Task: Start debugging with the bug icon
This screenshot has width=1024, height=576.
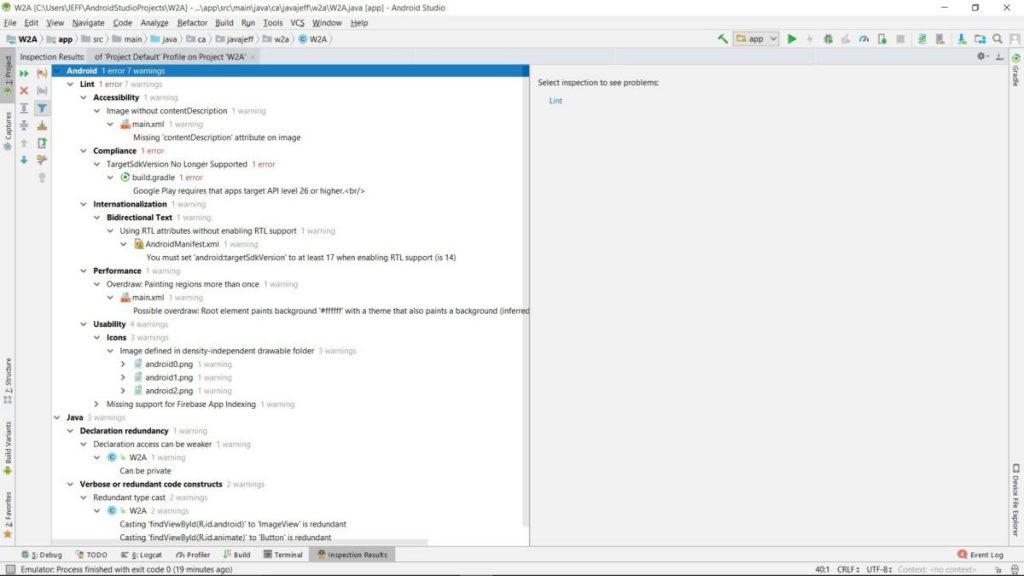Action: coord(828,39)
